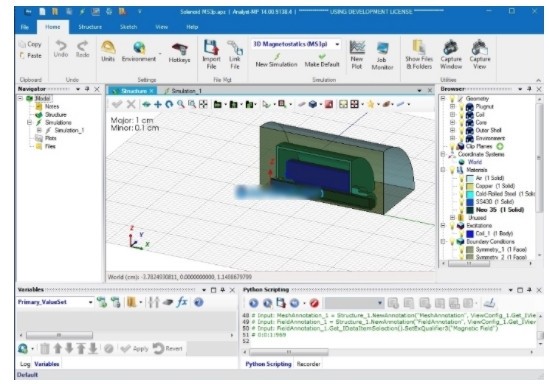
Task: Collapse the Geometry node in Browser
Action: [443, 99]
